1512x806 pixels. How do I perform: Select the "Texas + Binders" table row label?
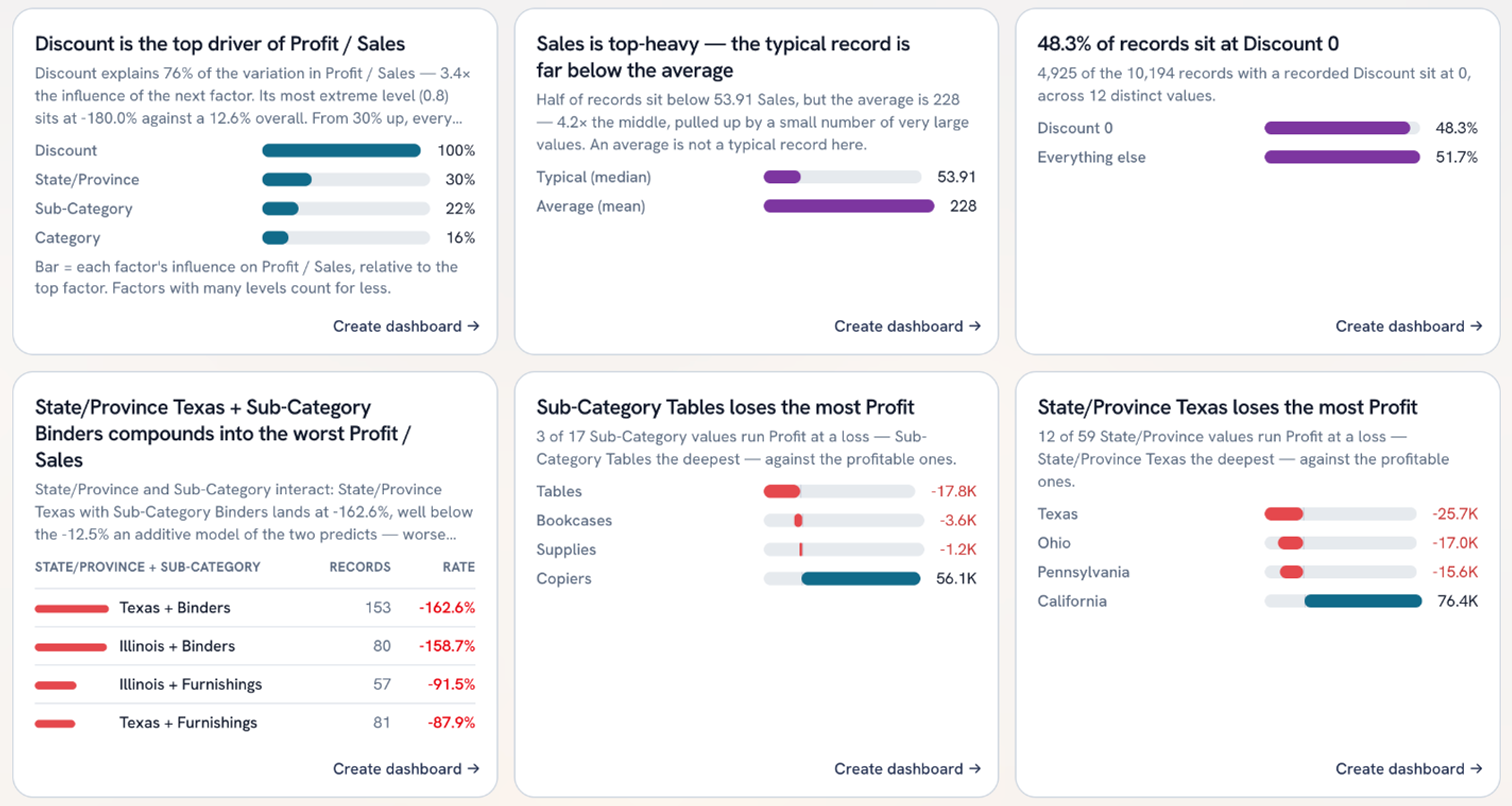pyautogui.click(x=175, y=608)
